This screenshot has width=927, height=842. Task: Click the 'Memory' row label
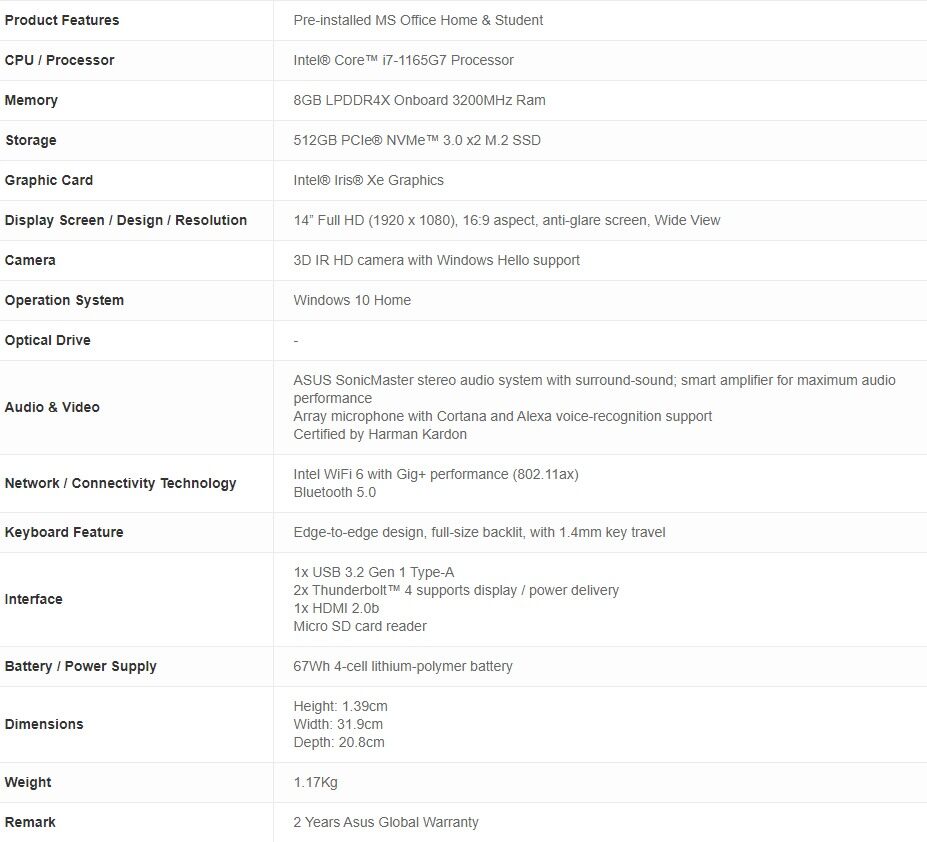point(31,100)
